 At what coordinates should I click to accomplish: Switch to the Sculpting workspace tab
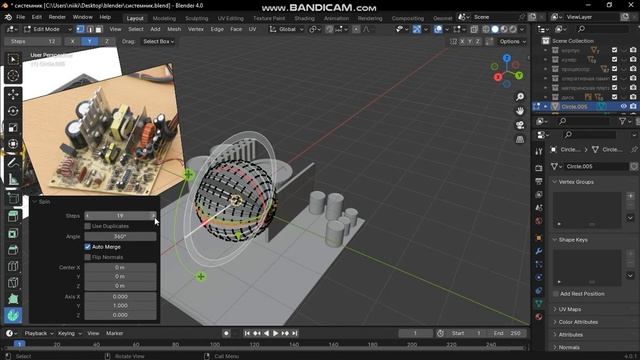point(196,18)
